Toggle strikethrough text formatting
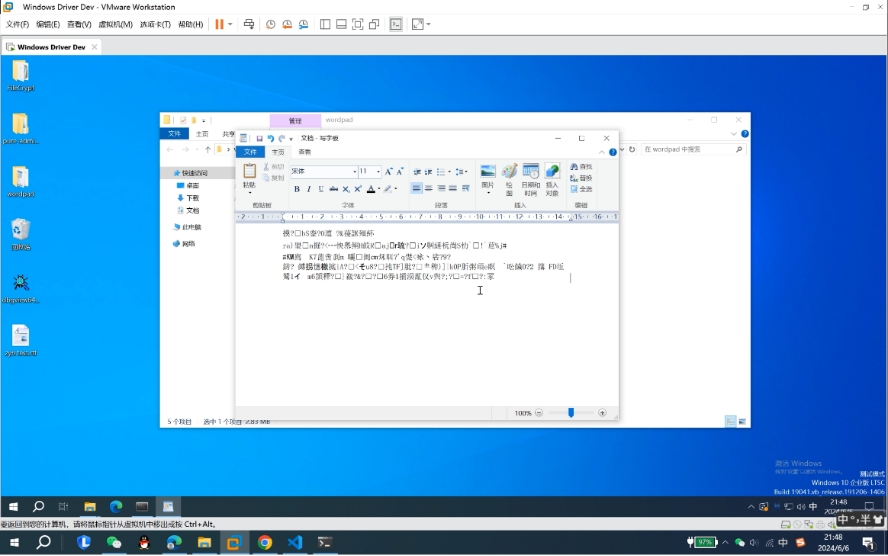The height and width of the screenshot is (556, 888). click(333, 189)
